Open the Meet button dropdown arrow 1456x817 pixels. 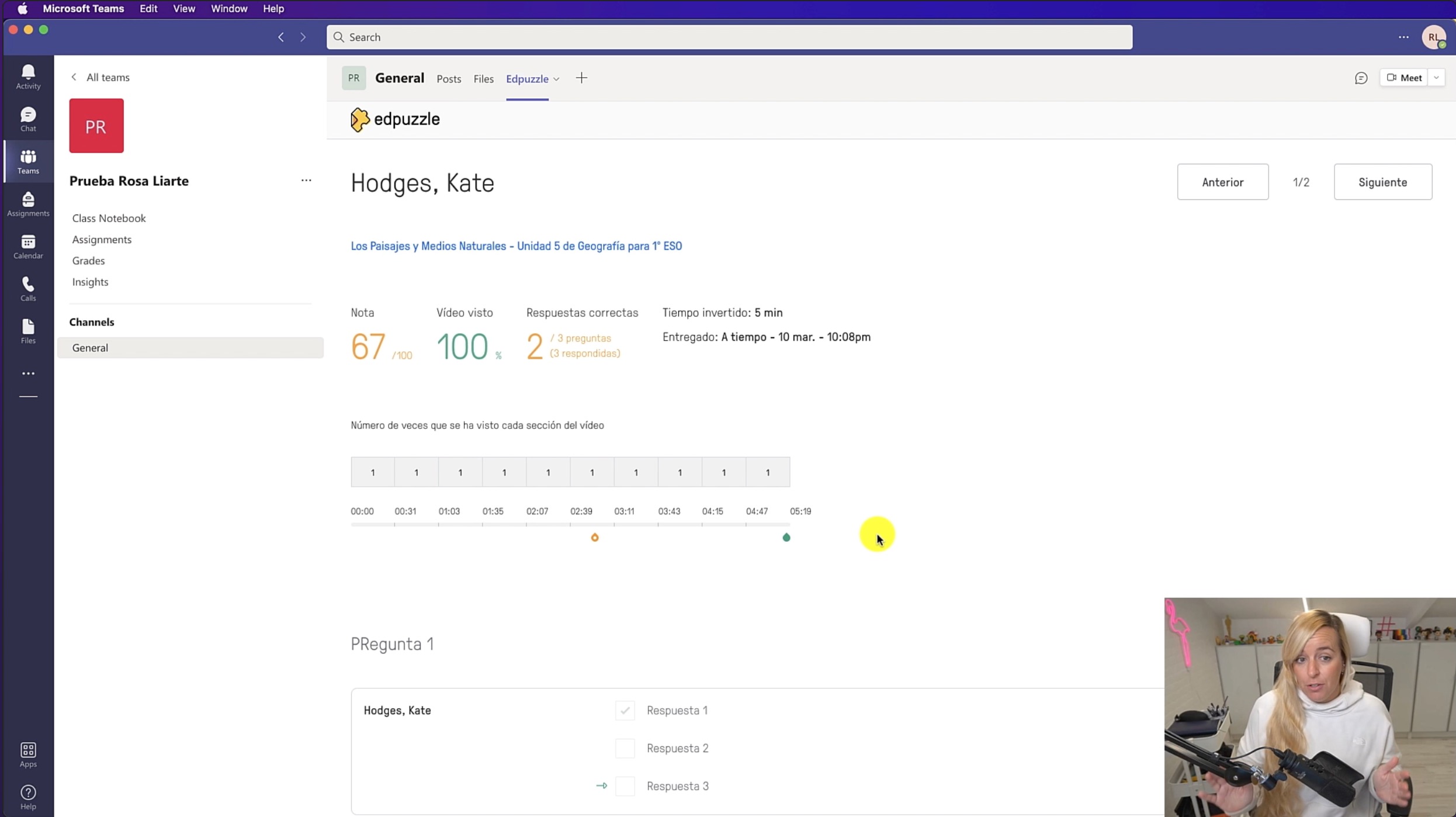pyautogui.click(x=1436, y=78)
